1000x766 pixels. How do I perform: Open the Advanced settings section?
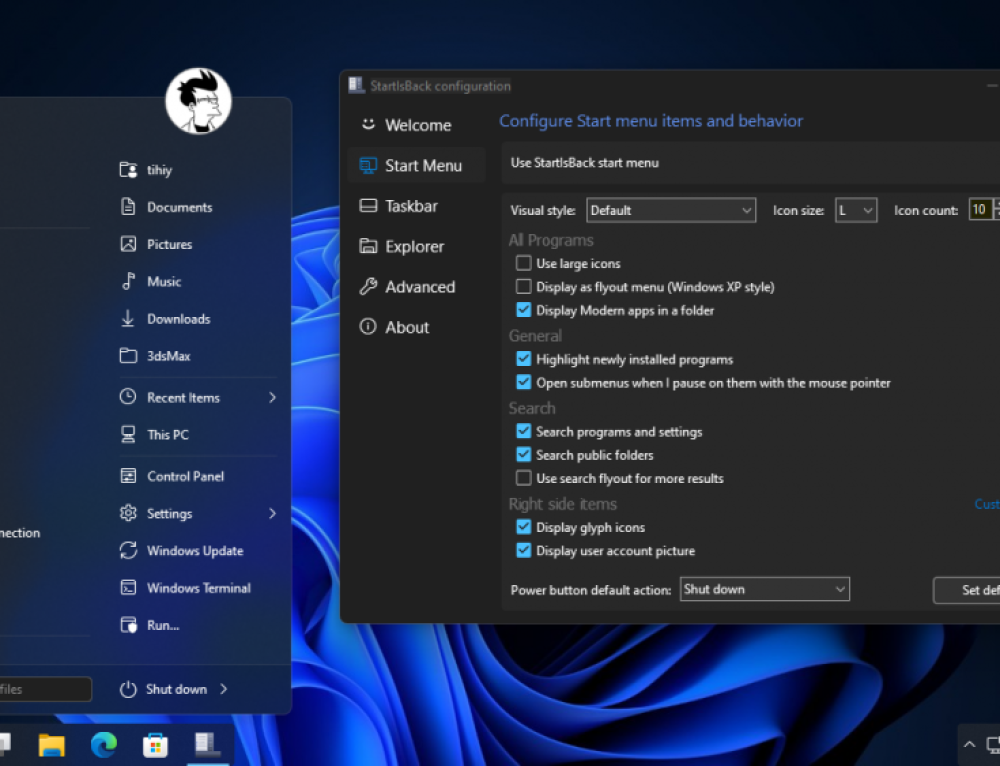click(x=416, y=287)
